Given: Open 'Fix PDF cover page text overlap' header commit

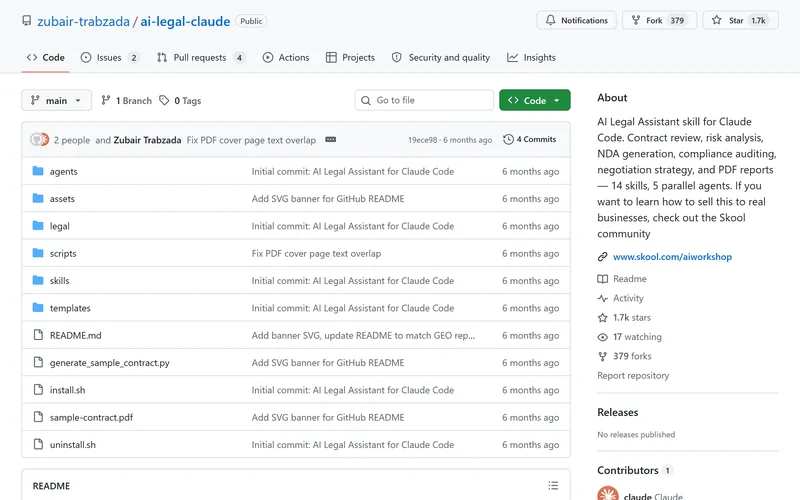Looking at the screenshot, I should point(251,140).
